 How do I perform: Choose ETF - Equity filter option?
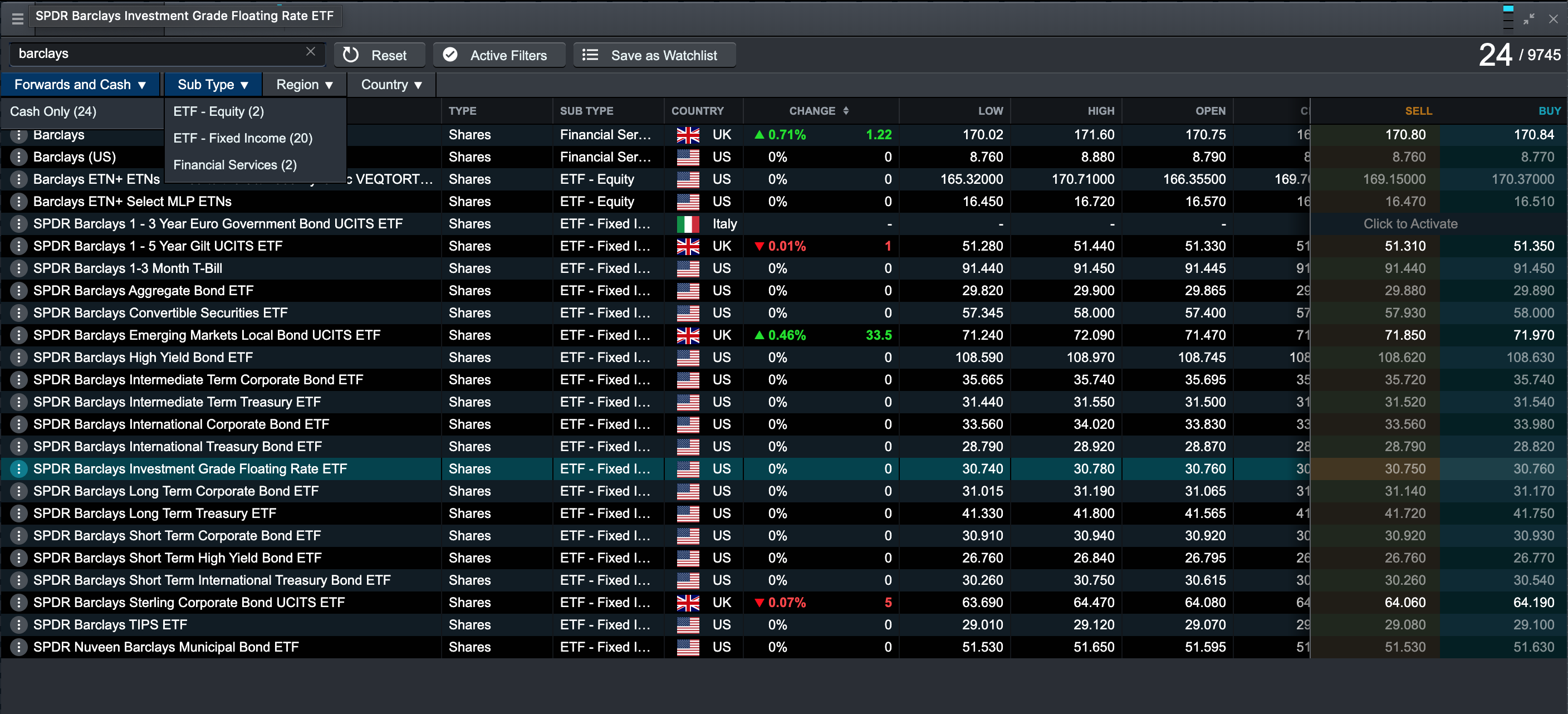pos(218,111)
